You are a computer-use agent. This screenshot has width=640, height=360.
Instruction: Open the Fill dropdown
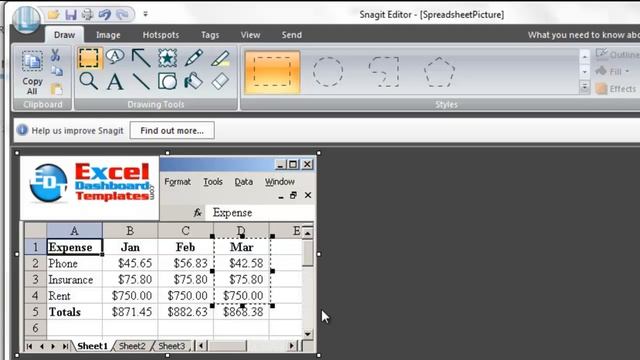click(x=613, y=71)
